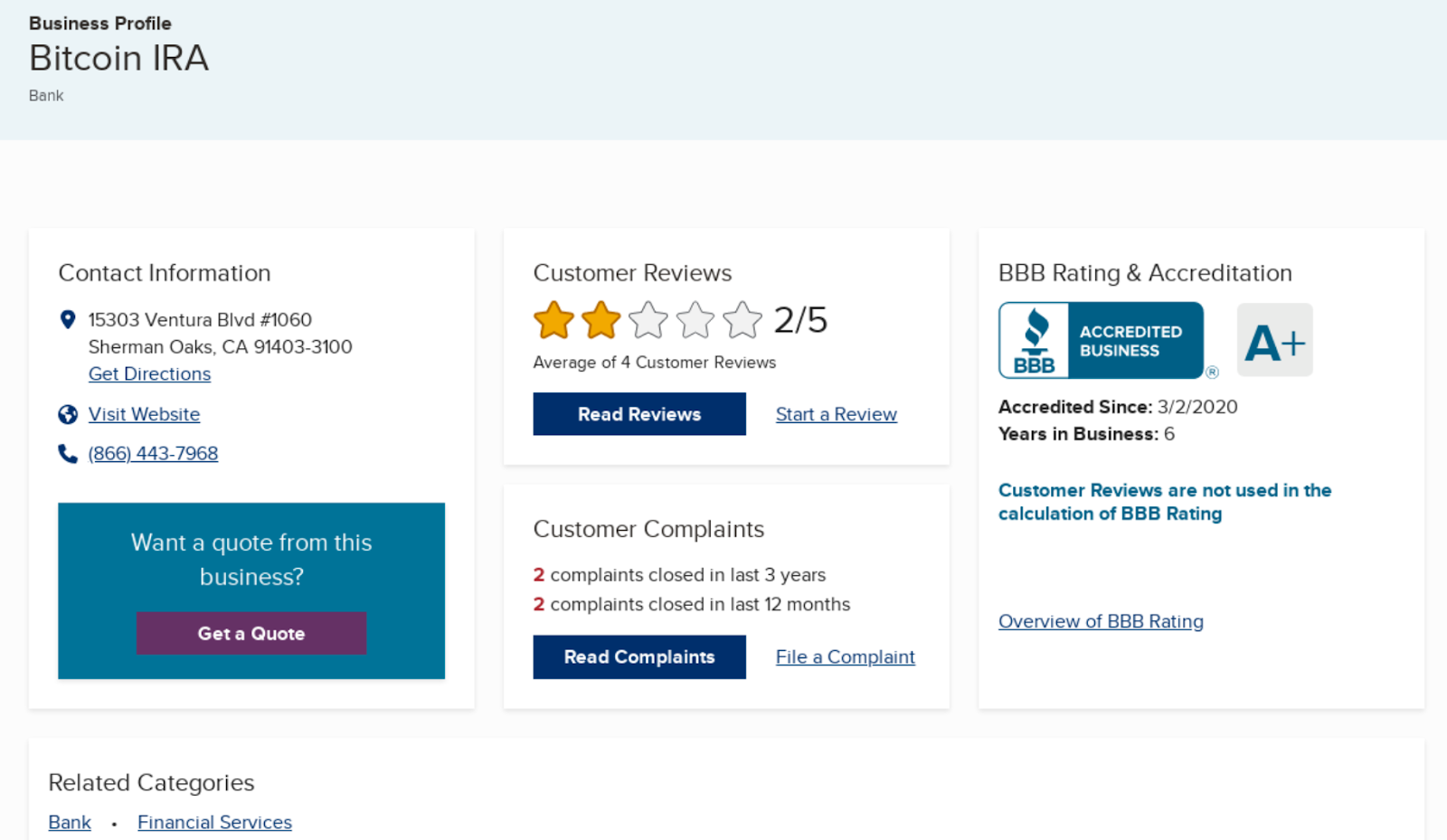Open the File a Complaint link

[846, 656]
